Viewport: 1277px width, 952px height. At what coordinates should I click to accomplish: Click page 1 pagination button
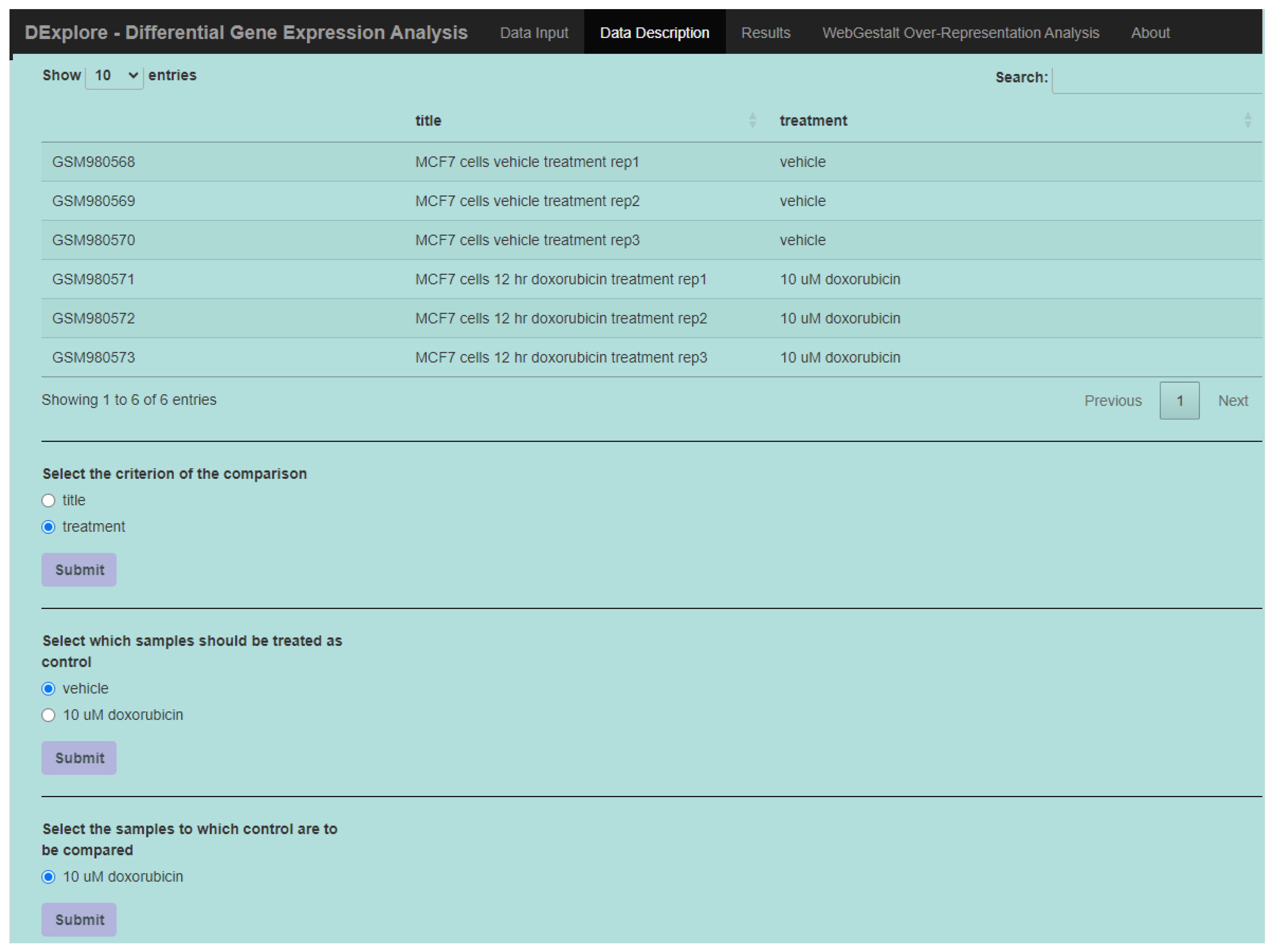tap(1179, 401)
